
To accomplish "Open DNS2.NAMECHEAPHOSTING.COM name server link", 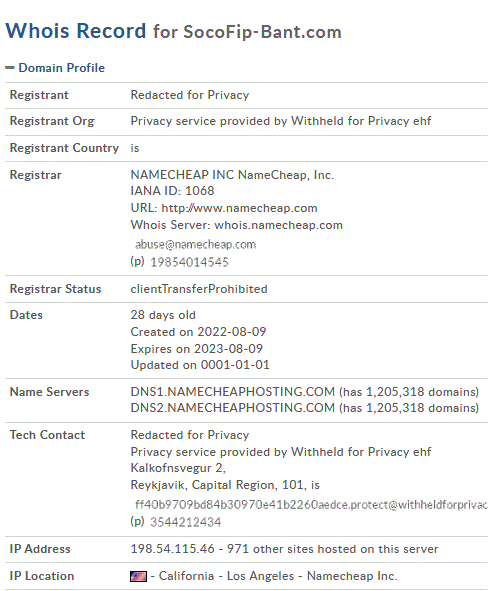I will [x=233, y=408].
